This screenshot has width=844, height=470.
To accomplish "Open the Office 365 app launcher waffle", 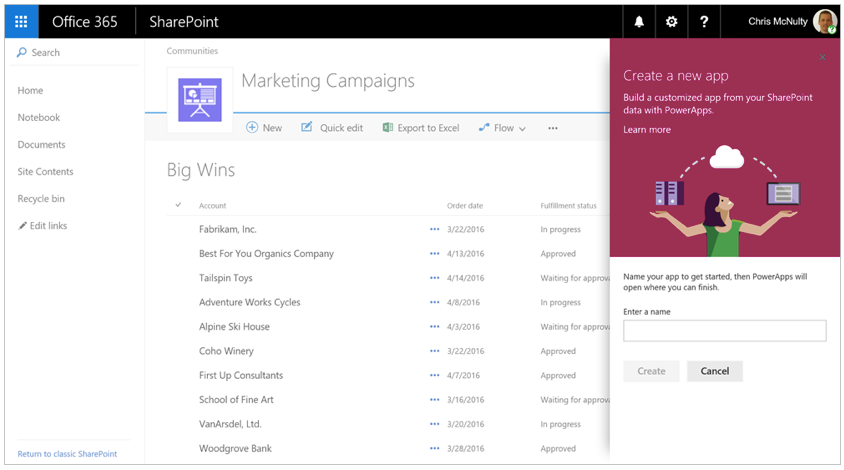I will (21, 21).
